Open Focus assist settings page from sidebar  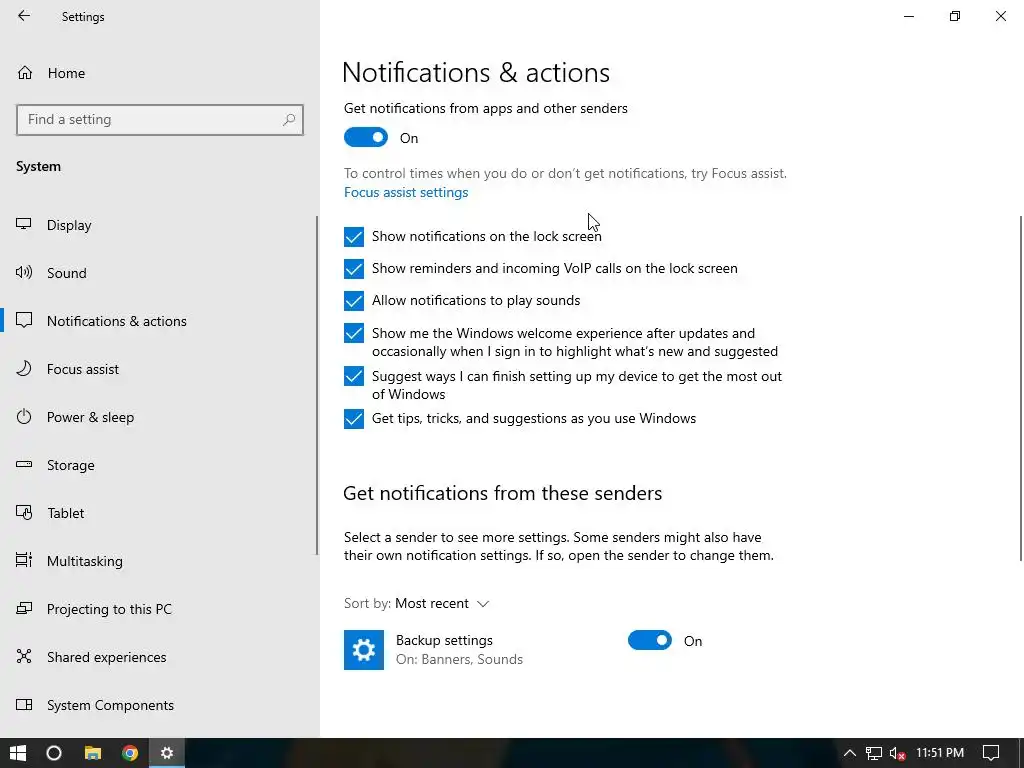pos(160,369)
